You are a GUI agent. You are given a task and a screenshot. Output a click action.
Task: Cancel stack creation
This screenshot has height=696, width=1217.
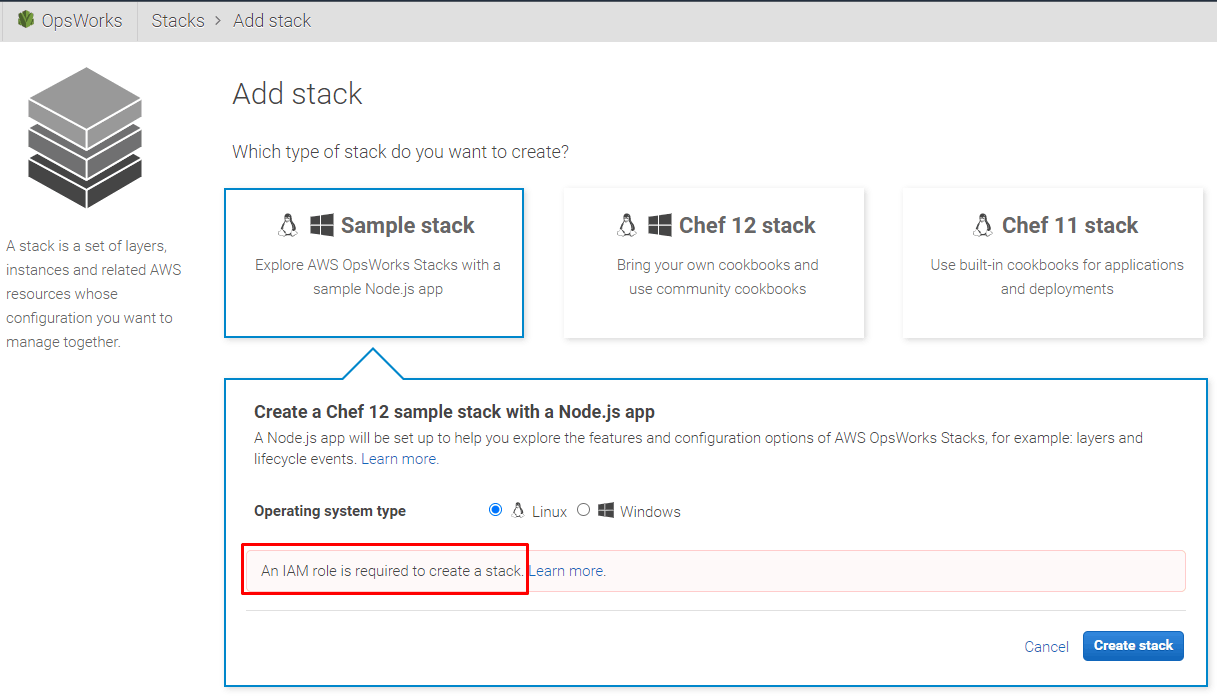pos(1047,647)
